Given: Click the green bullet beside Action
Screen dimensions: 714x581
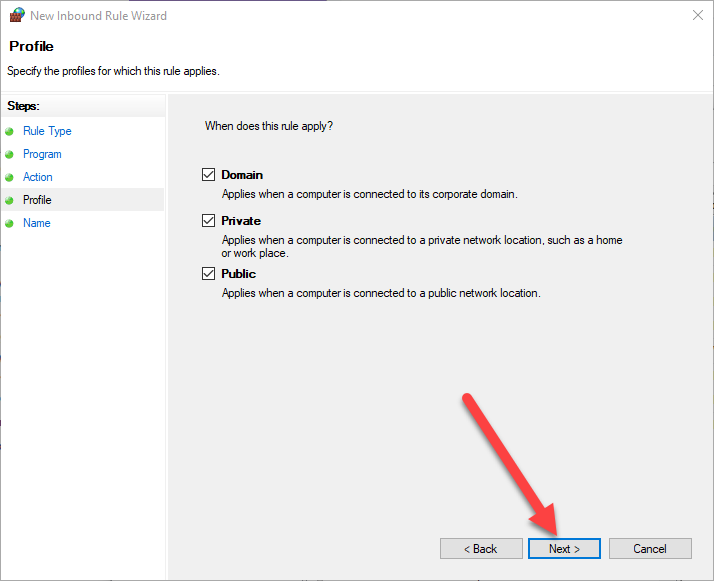Looking at the screenshot, I should [10, 177].
